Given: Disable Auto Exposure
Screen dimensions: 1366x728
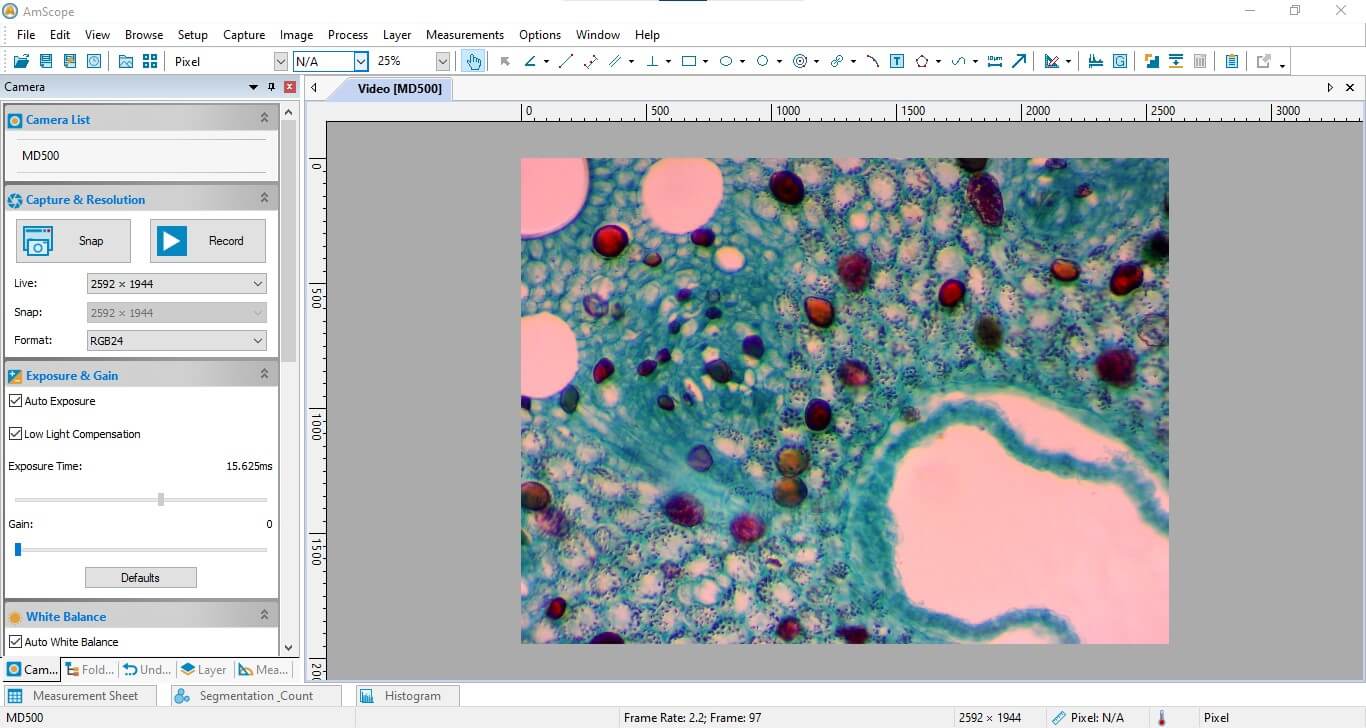Looking at the screenshot, I should point(15,400).
